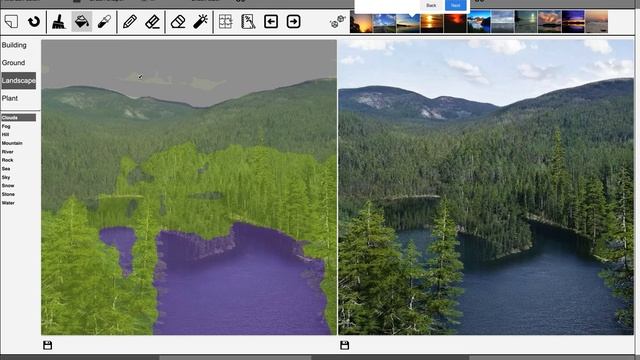Viewport: 640px width, 360px height.
Task: Save the generated photo with floppy icon
Action: [344, 345]
